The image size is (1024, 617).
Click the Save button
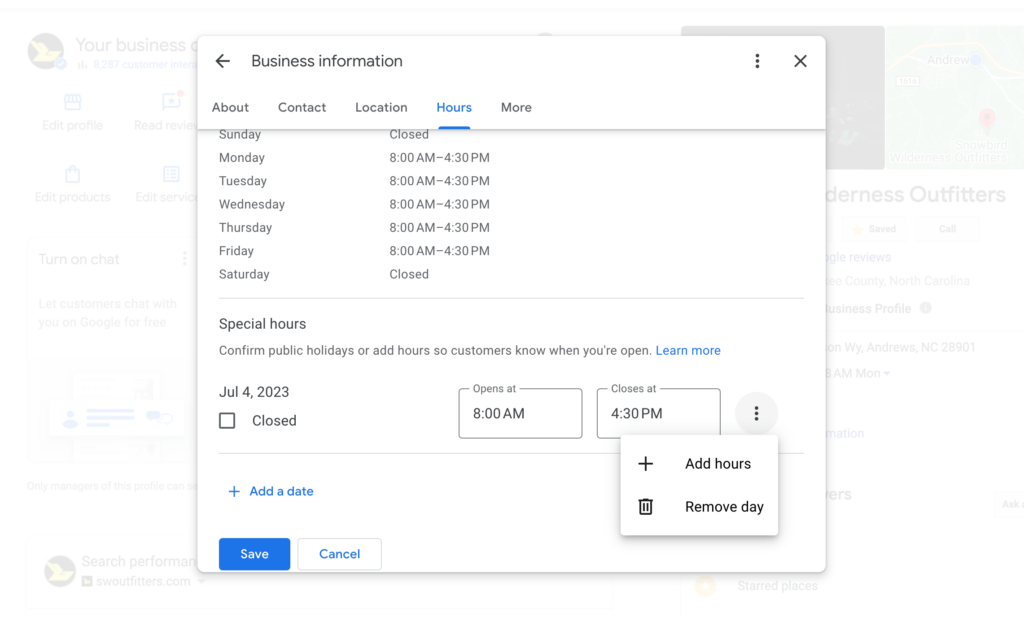(254, 554)
